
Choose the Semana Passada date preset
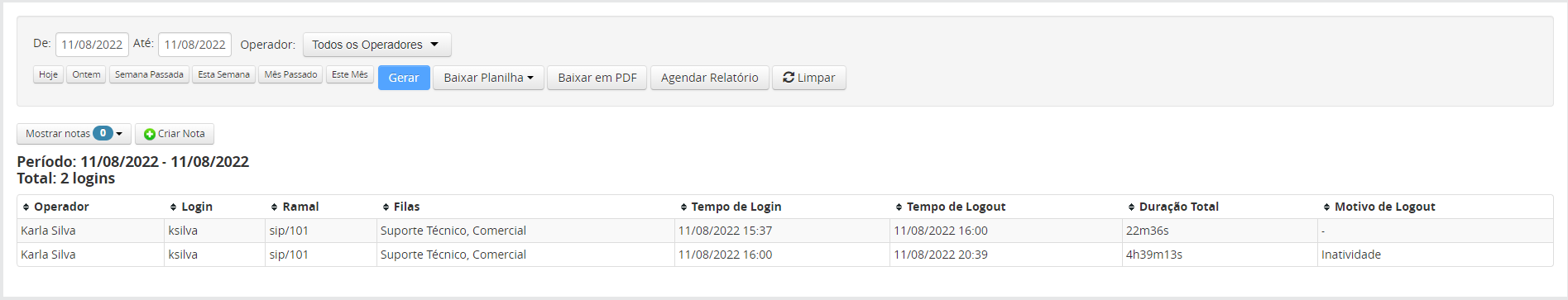(x=149, y=74)
